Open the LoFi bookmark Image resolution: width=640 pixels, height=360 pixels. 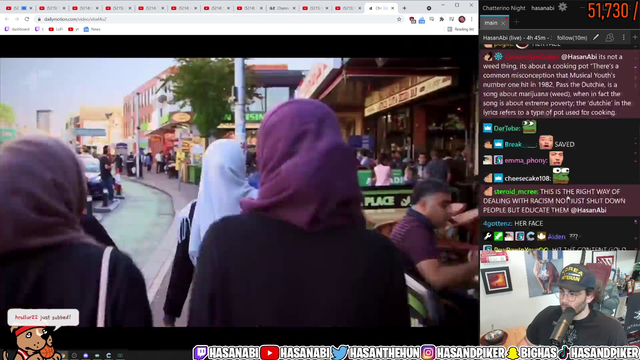[56, 29]
